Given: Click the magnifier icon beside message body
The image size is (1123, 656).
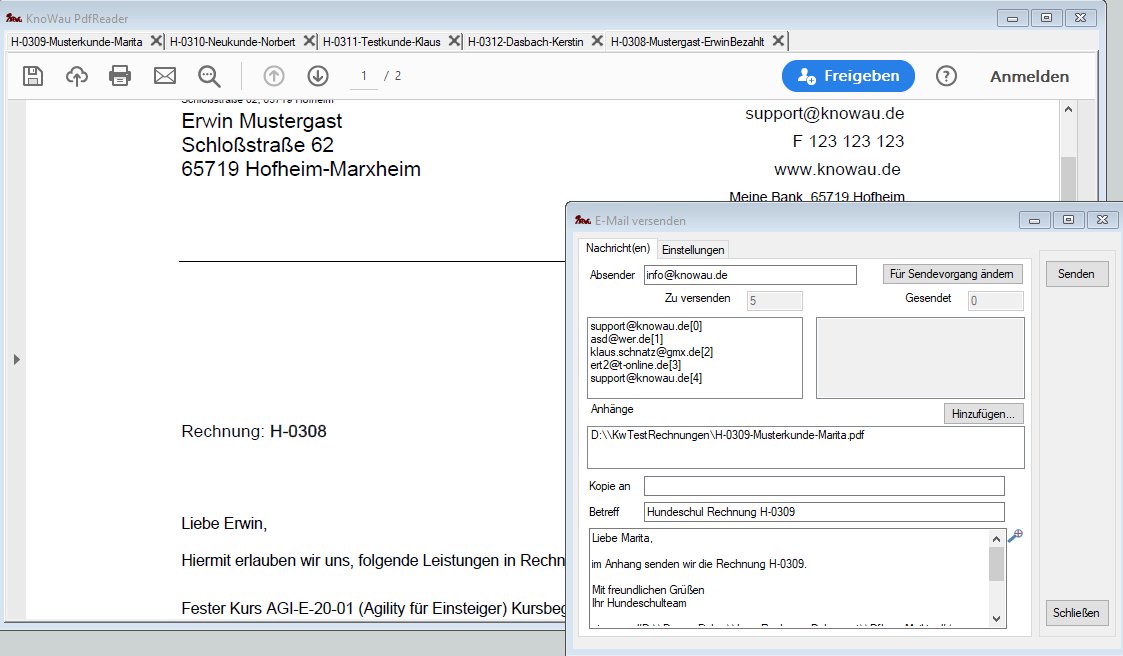Looking at the screenshot, I should 1015,537.
